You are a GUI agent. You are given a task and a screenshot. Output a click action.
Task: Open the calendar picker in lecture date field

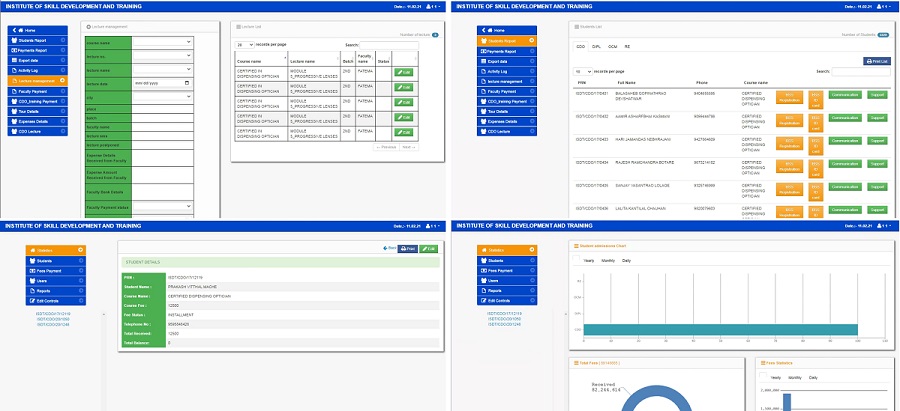(x=187, y=83)
